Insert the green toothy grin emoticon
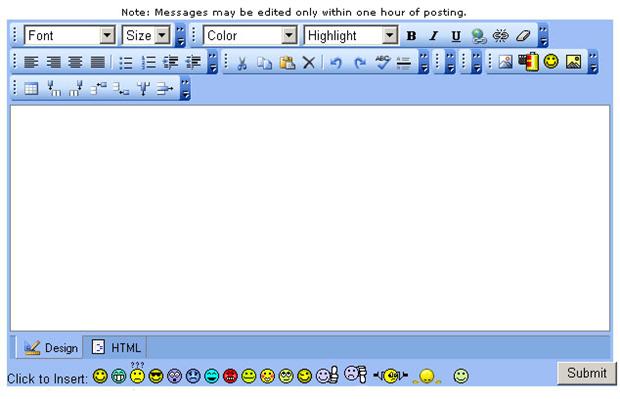The width and height of the screenshot is (620, 399). click(x=119, y=376)
